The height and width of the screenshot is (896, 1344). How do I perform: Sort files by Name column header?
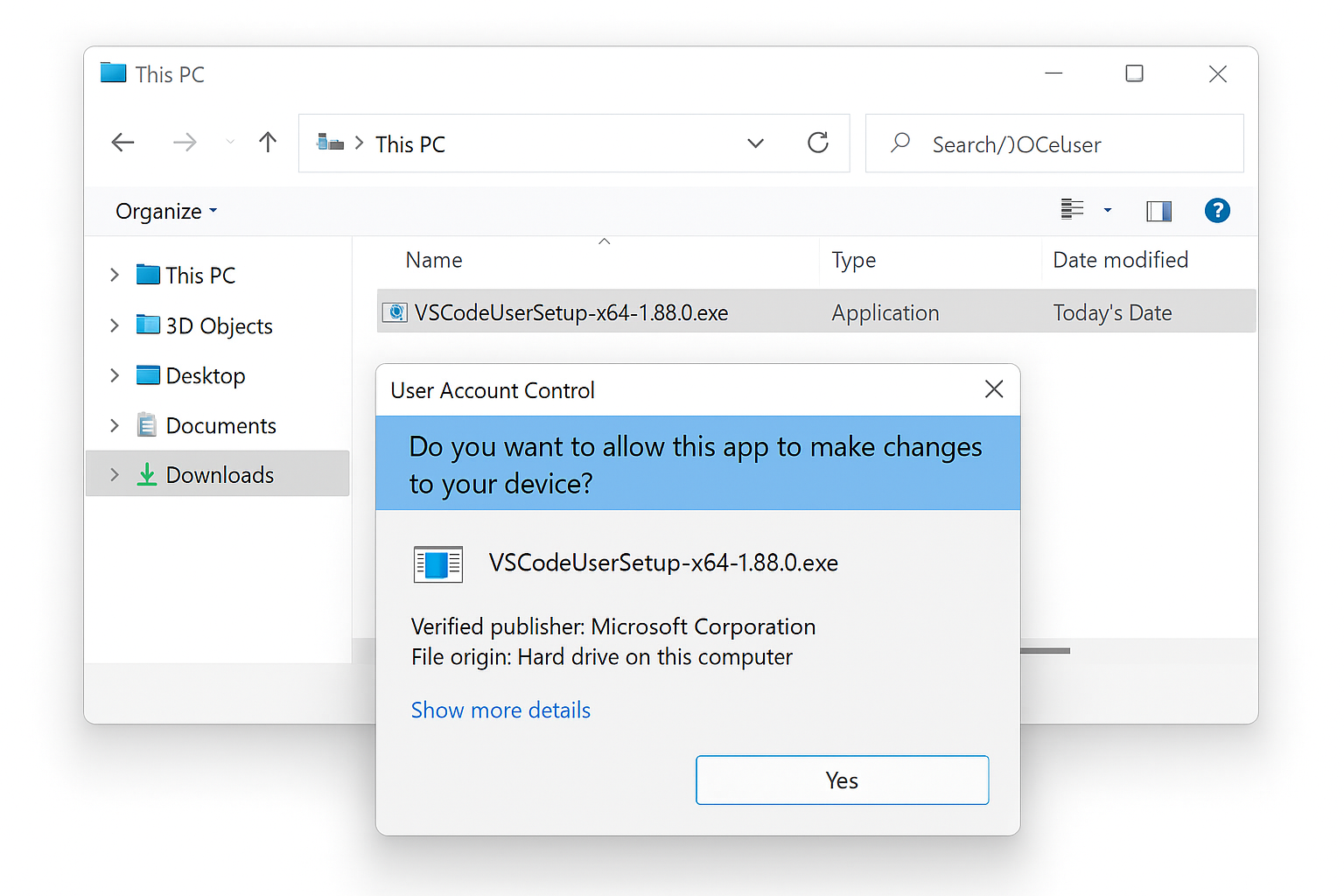click(x=434, y=260)
